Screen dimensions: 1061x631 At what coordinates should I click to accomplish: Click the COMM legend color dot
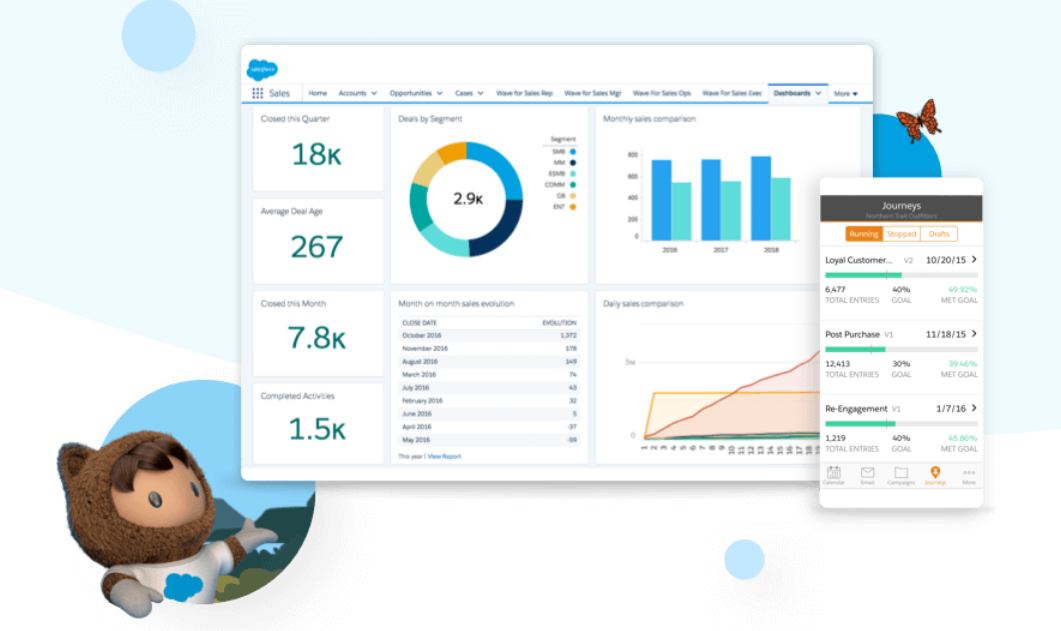tap(572, 185)
